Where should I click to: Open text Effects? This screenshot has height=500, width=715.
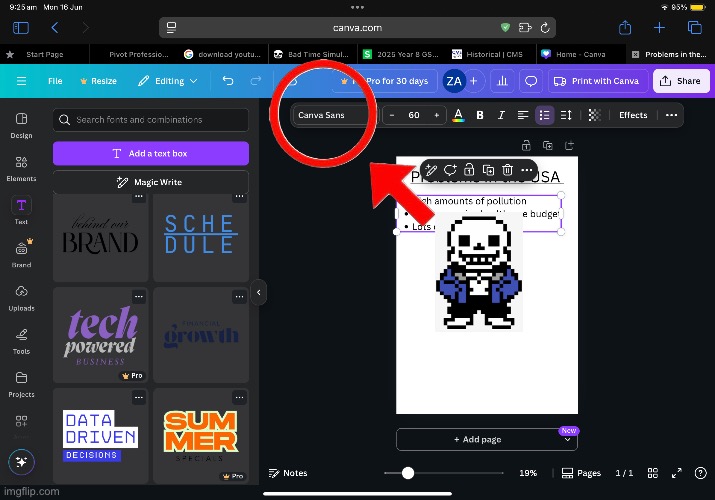(x=633, y=115)
